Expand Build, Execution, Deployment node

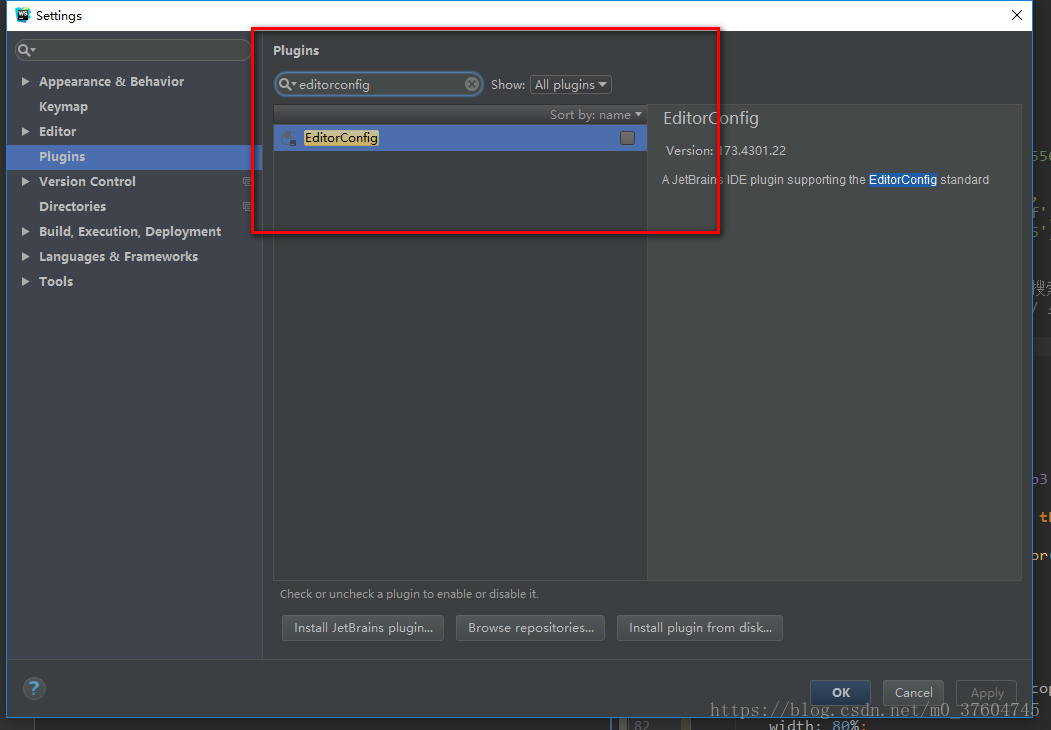pos(25,231)
